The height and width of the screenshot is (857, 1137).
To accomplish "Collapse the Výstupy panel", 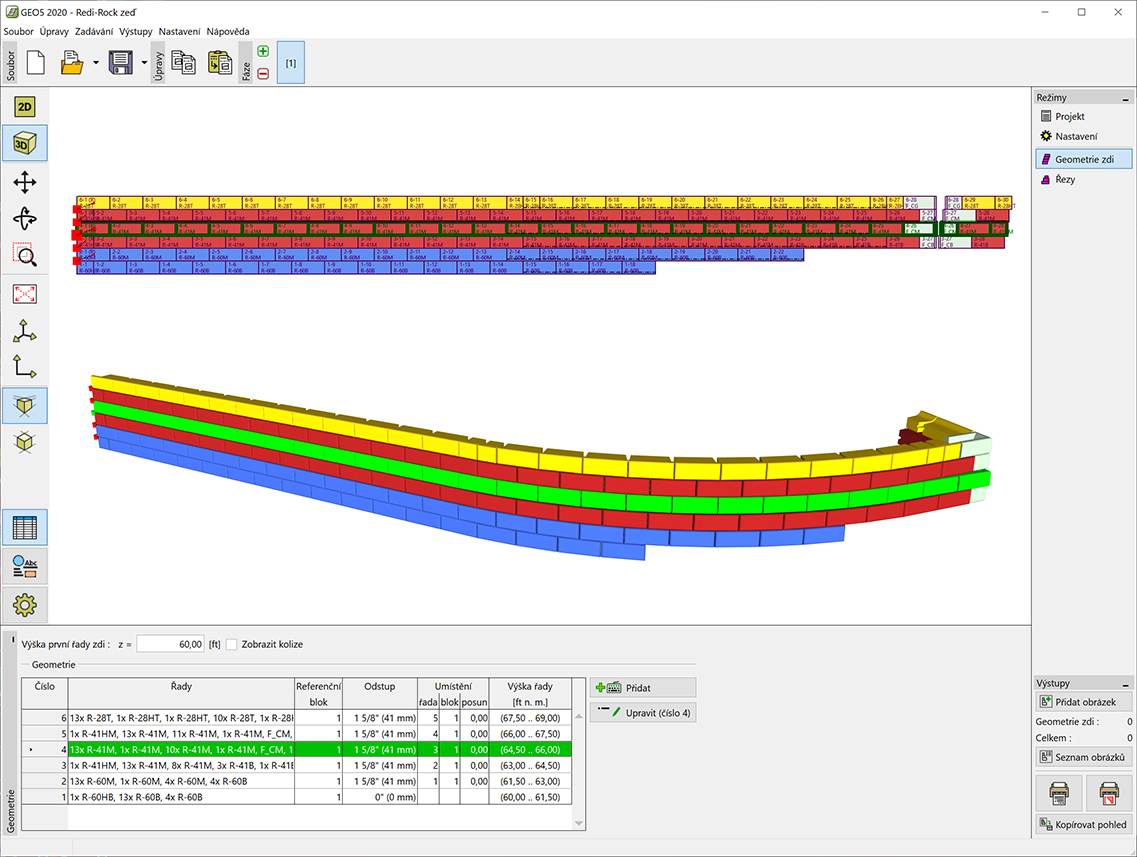I will tap(1125, 684).
